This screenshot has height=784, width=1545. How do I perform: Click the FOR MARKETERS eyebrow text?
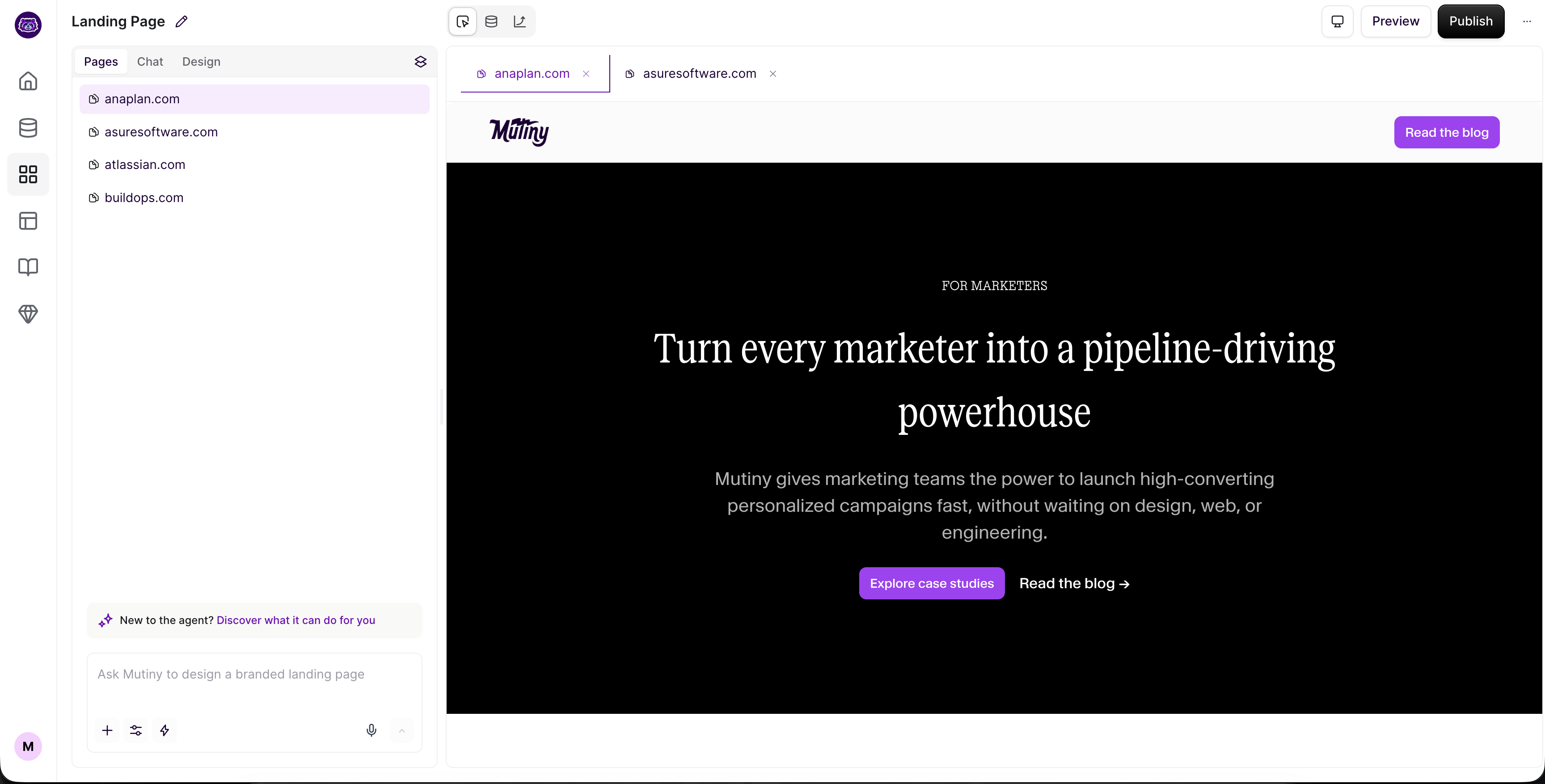tap(994, 286)
